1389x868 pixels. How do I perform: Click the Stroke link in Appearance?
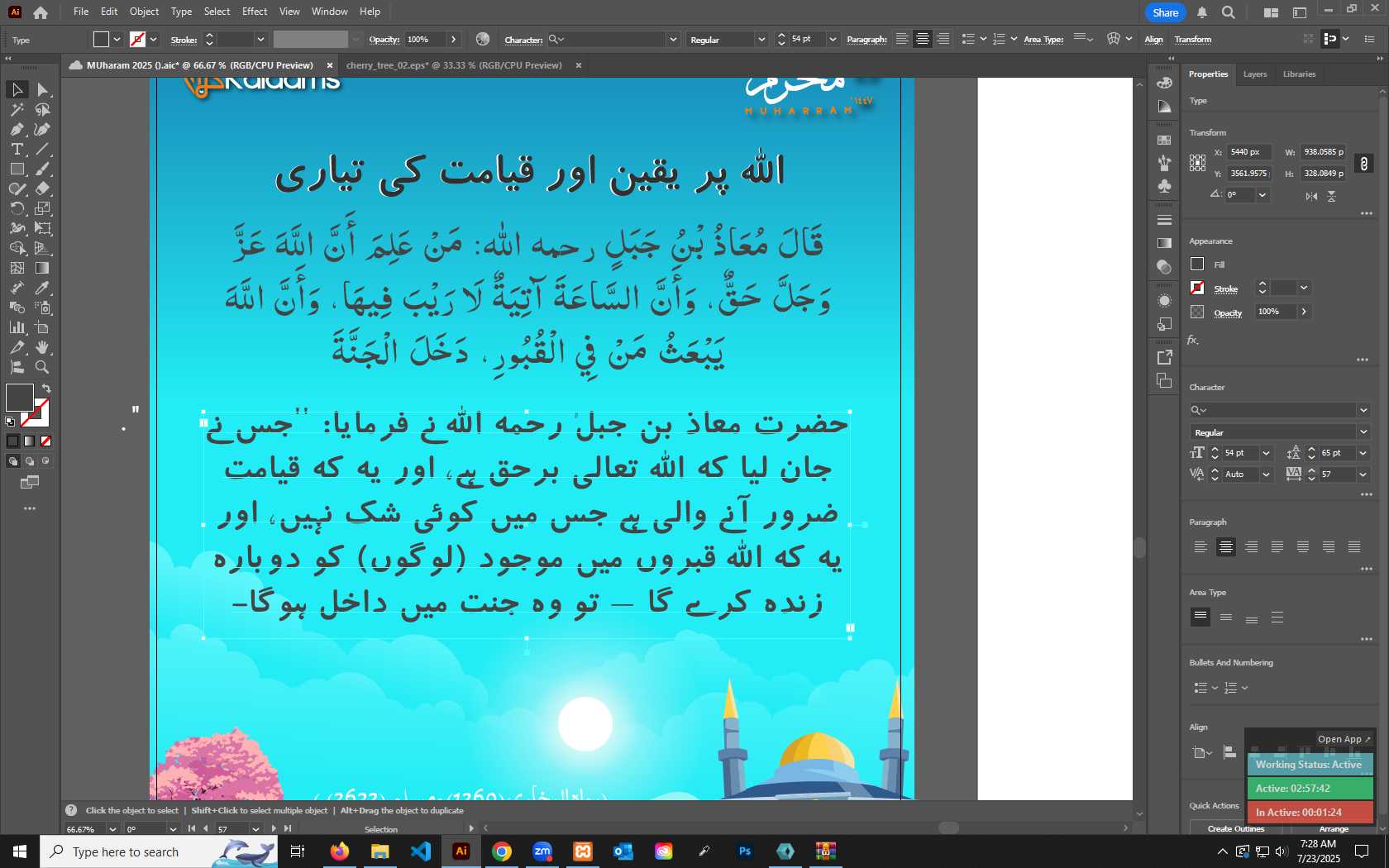click(x=1226, y=289)
